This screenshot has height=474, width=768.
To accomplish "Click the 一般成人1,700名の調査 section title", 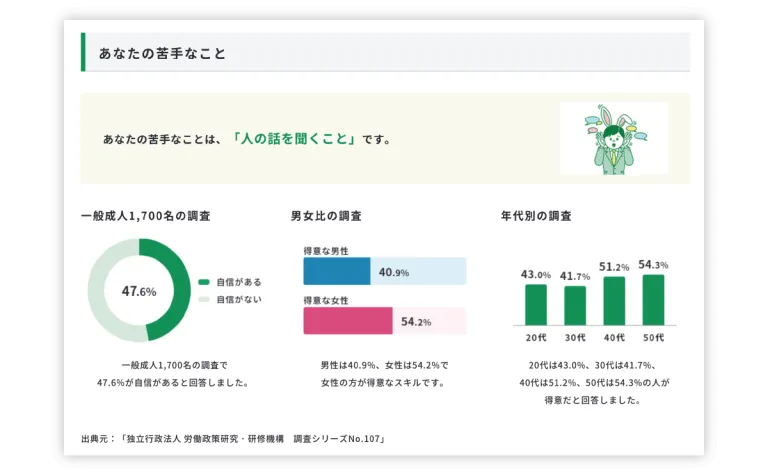I will coord(145,216).
